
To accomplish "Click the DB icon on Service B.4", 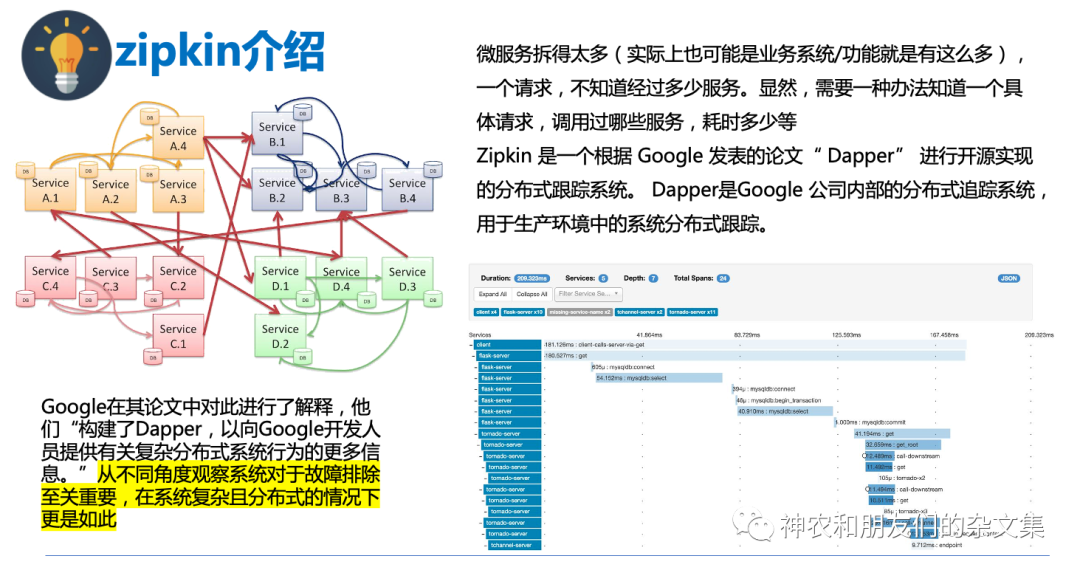I will coord(433,169).
